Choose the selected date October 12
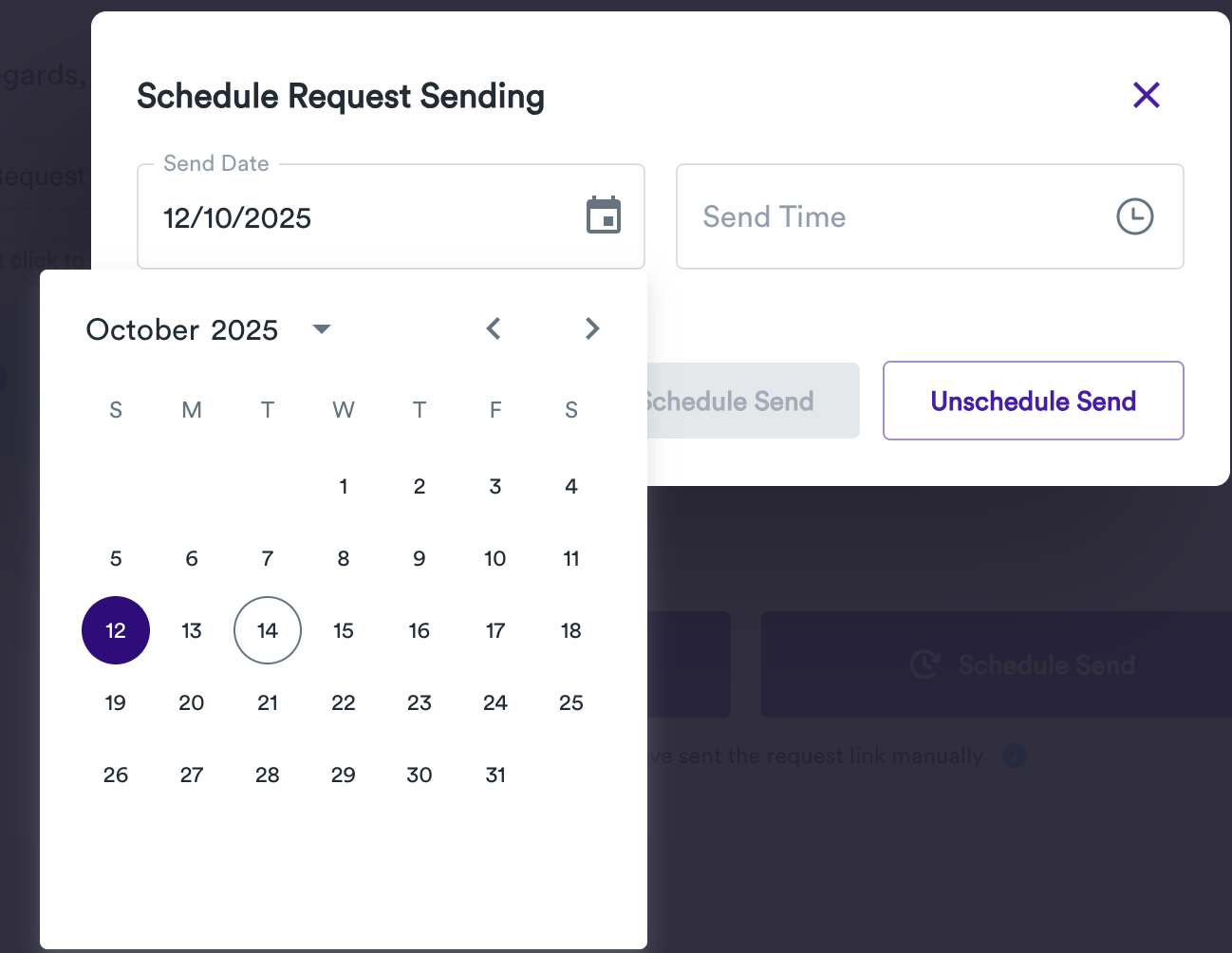The height and width of the screenshot is (953, 1232). 116,630
